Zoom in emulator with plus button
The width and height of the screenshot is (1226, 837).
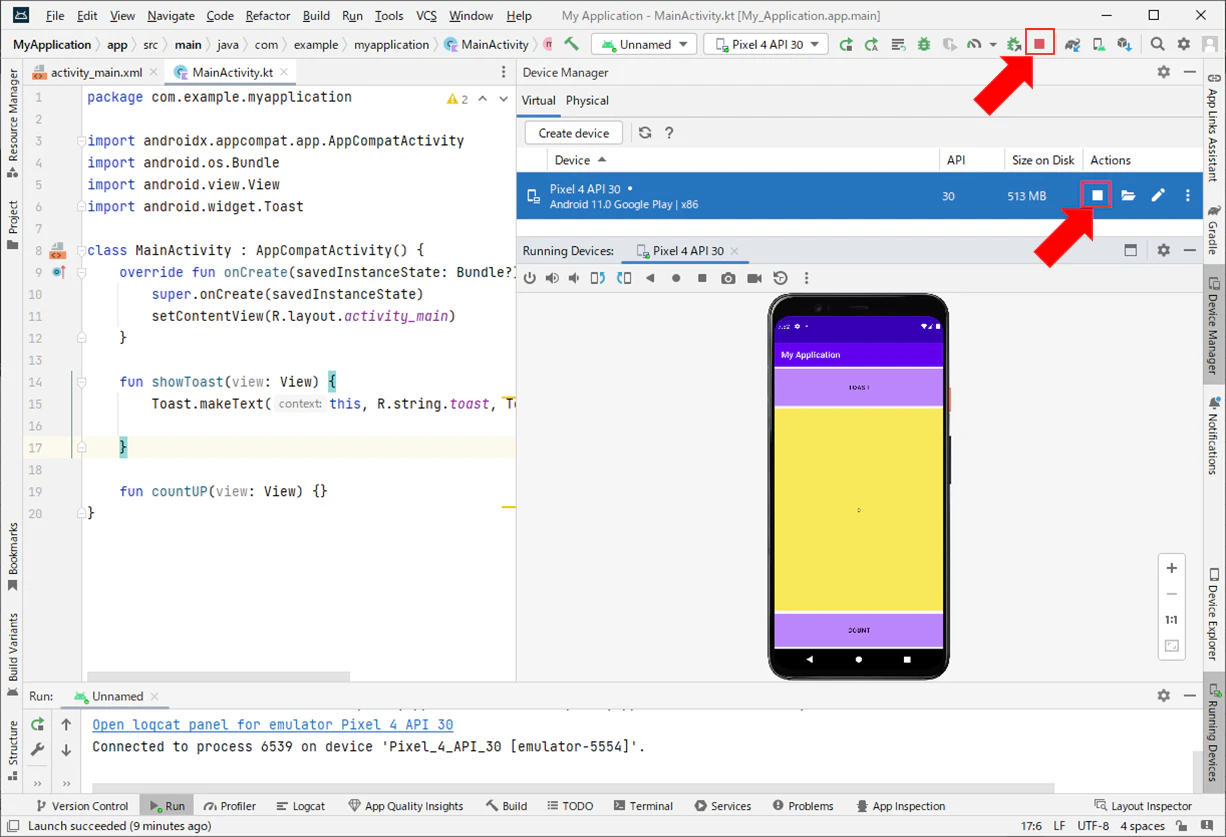(x=1172, y=568)
